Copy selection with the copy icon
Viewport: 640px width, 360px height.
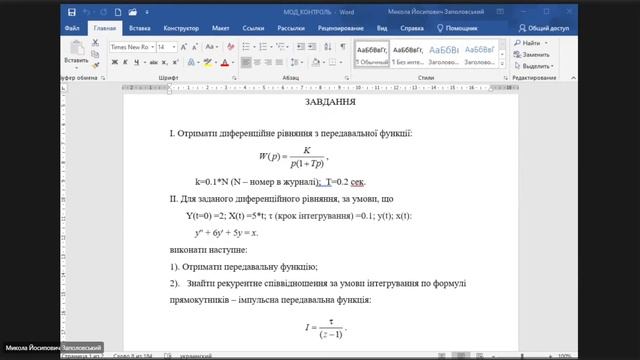[96, 54]
